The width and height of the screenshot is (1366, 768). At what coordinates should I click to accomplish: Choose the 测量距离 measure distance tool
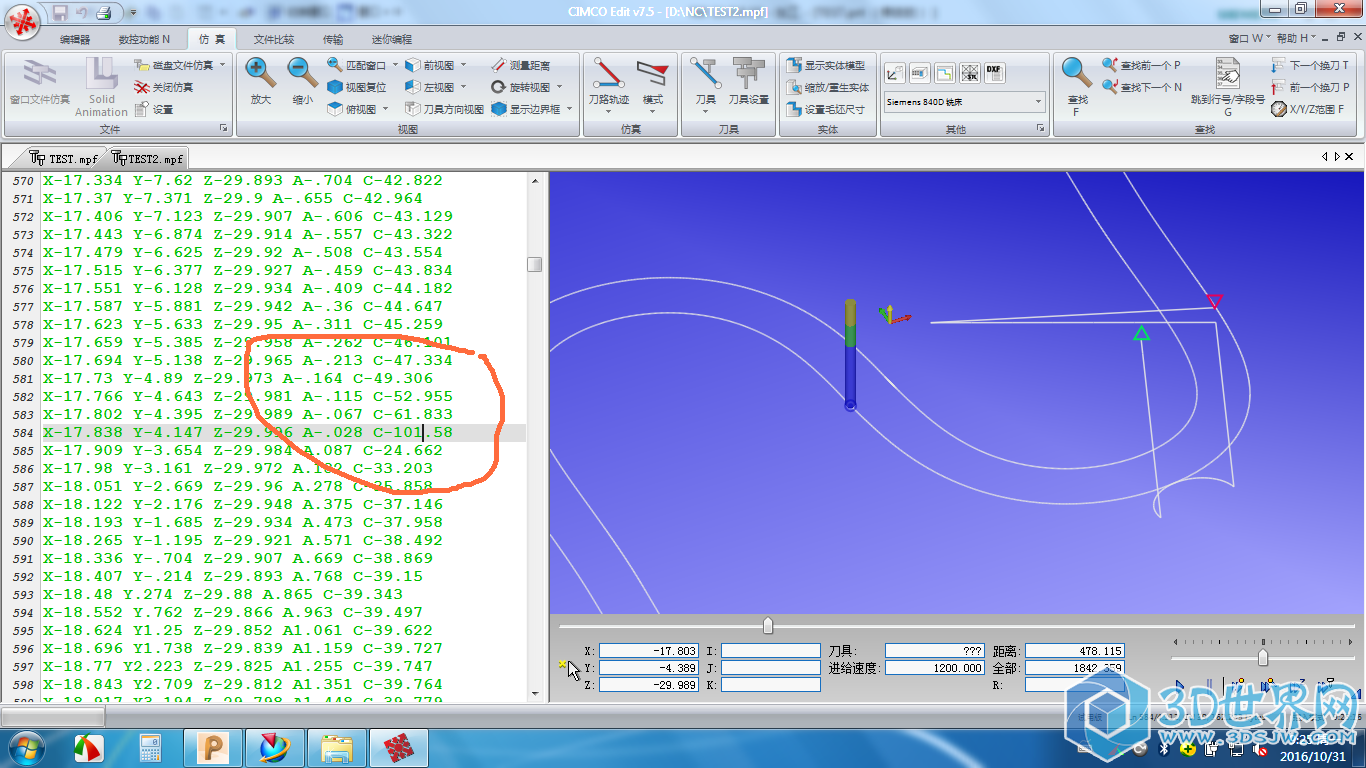pos(521,65)
